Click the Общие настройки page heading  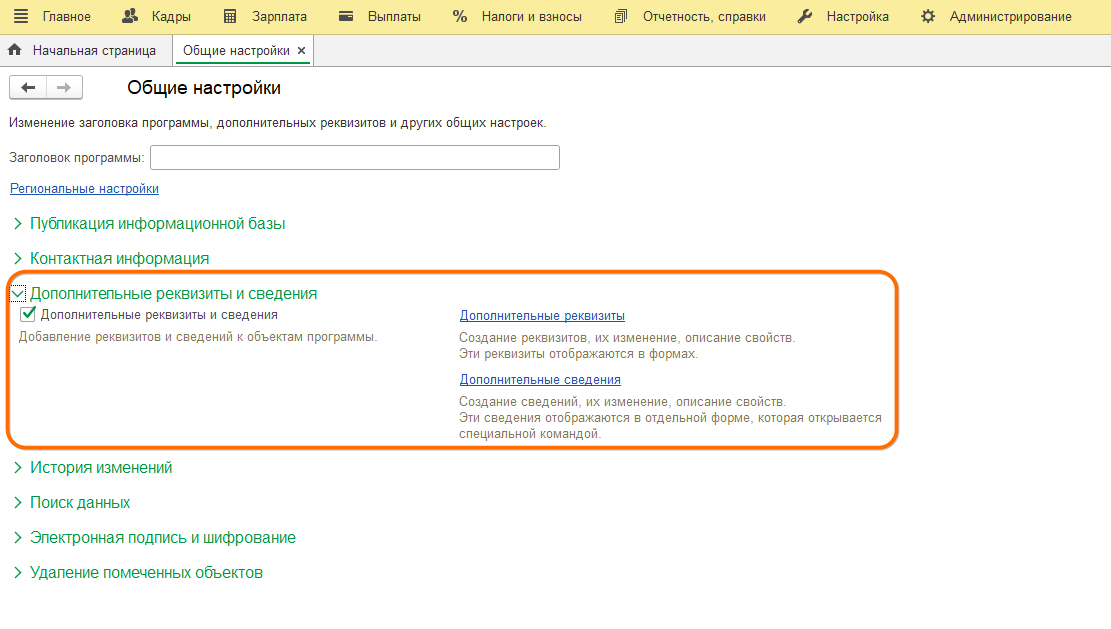(204, 88)
